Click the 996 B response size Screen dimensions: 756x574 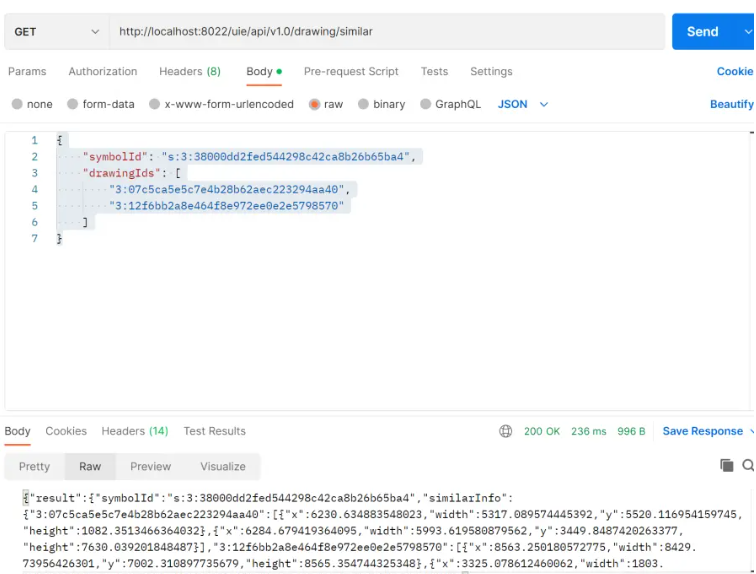point(631,431)
